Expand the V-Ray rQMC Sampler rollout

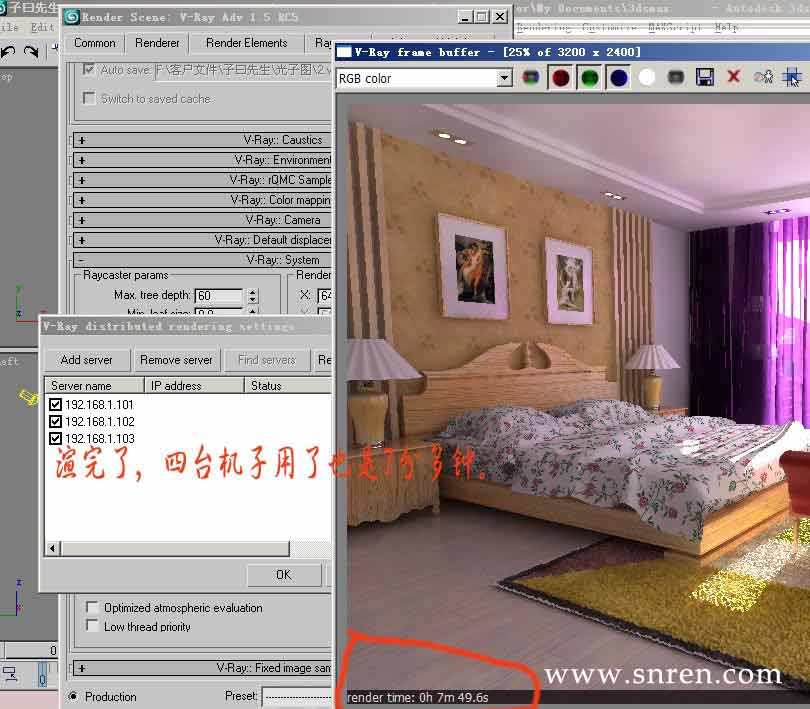point(202,180)
